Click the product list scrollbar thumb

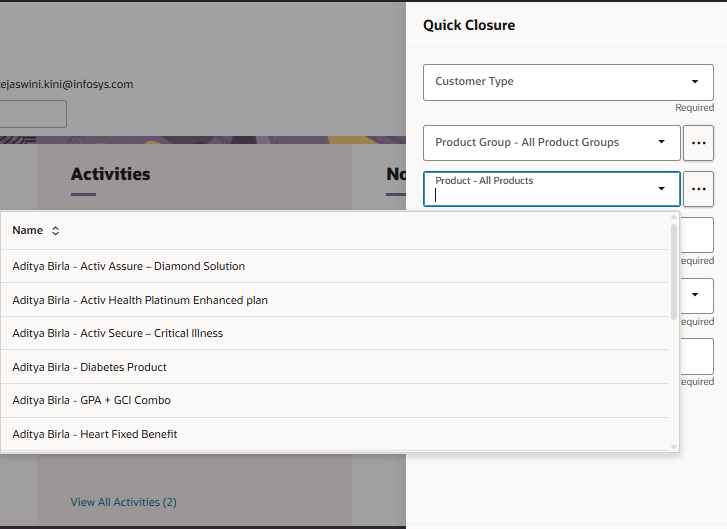point(674,271)
